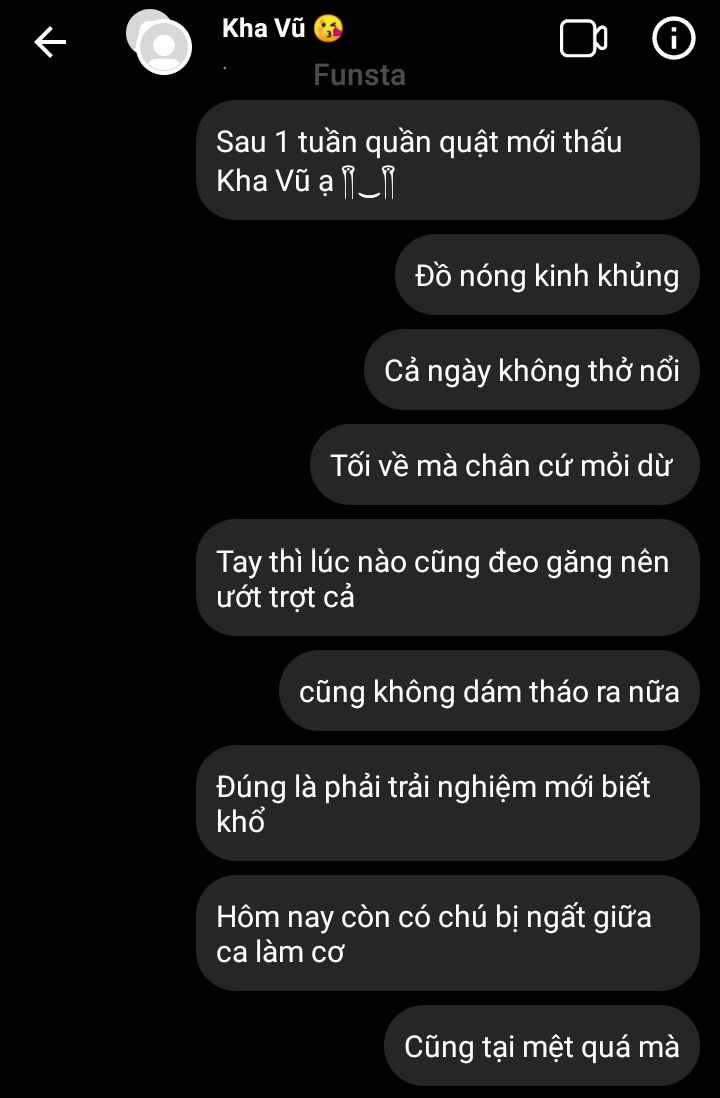This screenshot has height=1098, width=720.
Task: Tap message "Tay thì lúc nào cũng đeo găng"
Action: click(448, 578)
